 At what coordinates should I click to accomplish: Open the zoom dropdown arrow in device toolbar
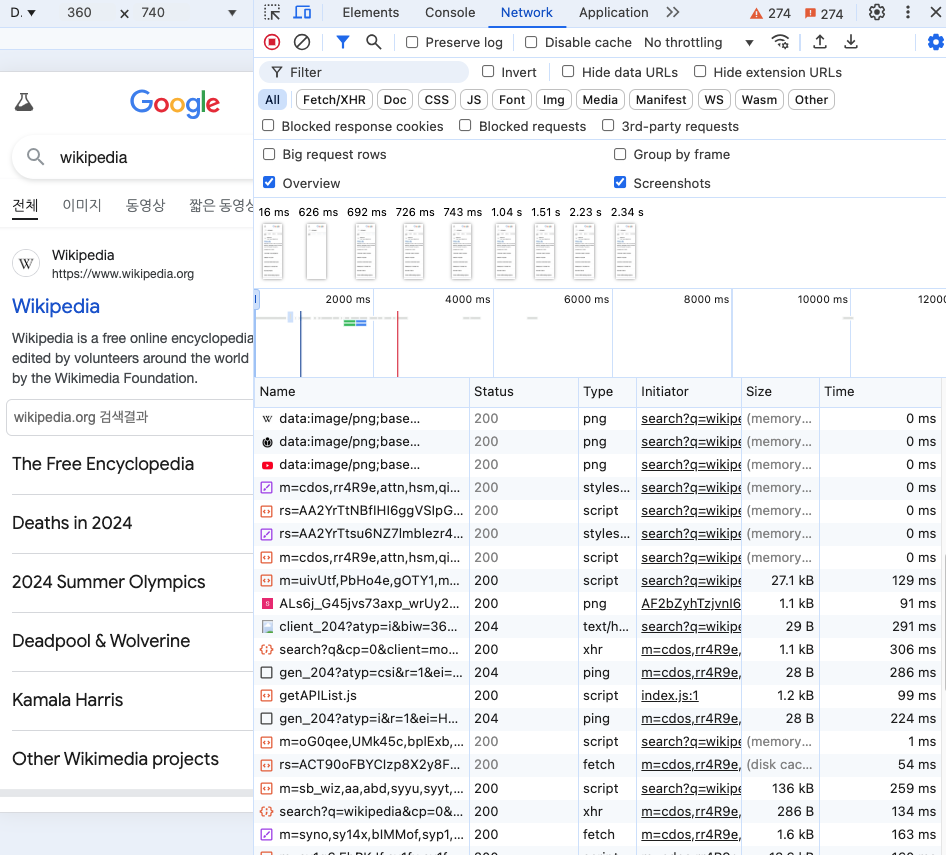232,13
